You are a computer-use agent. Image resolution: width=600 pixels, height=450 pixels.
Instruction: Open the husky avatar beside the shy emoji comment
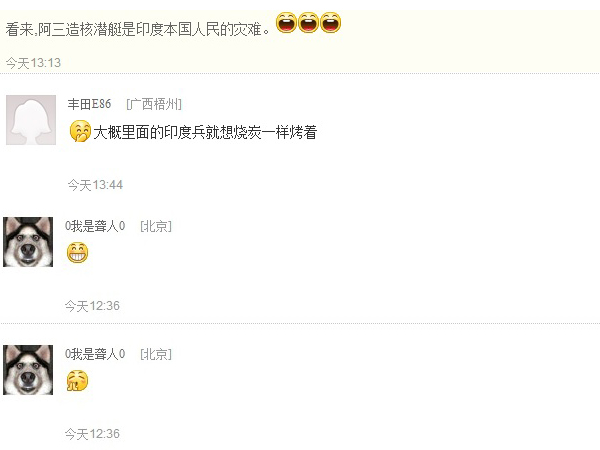click(28, 370)
